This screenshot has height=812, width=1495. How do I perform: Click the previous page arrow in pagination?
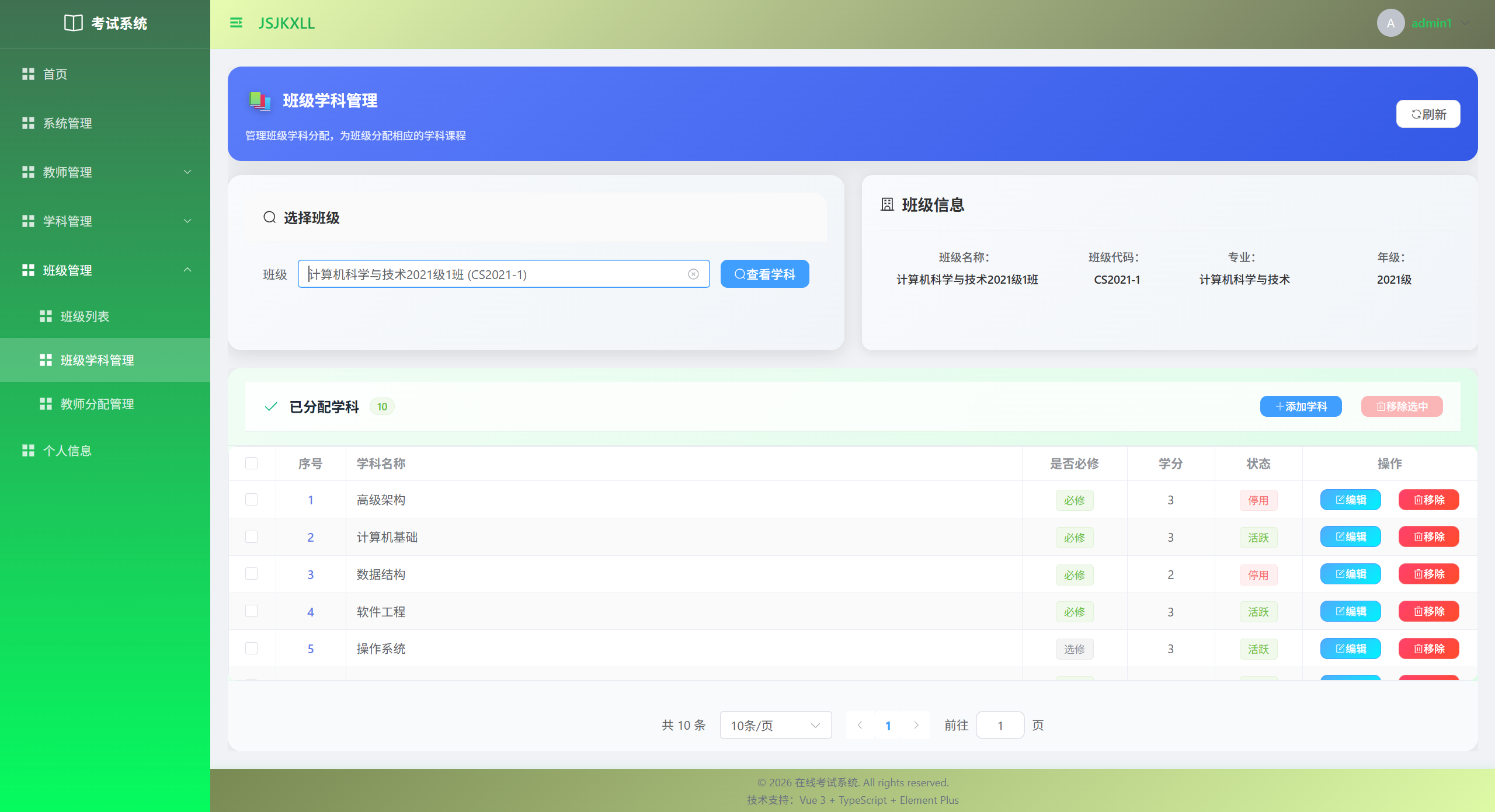click(x=860, y=725)
